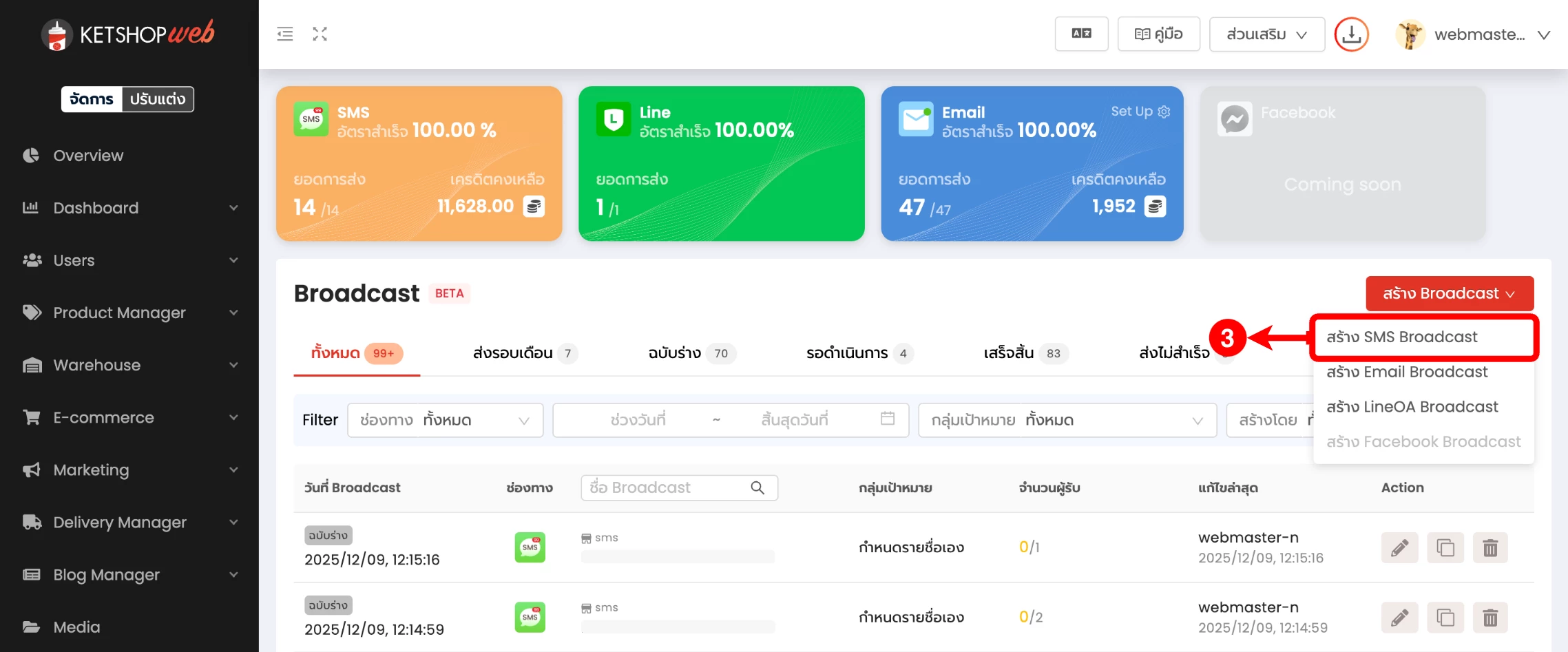Viewport: 1568px width, 652px height.
Task: Switch to the จัดการ mode toggle
Action: pos(92,99)
